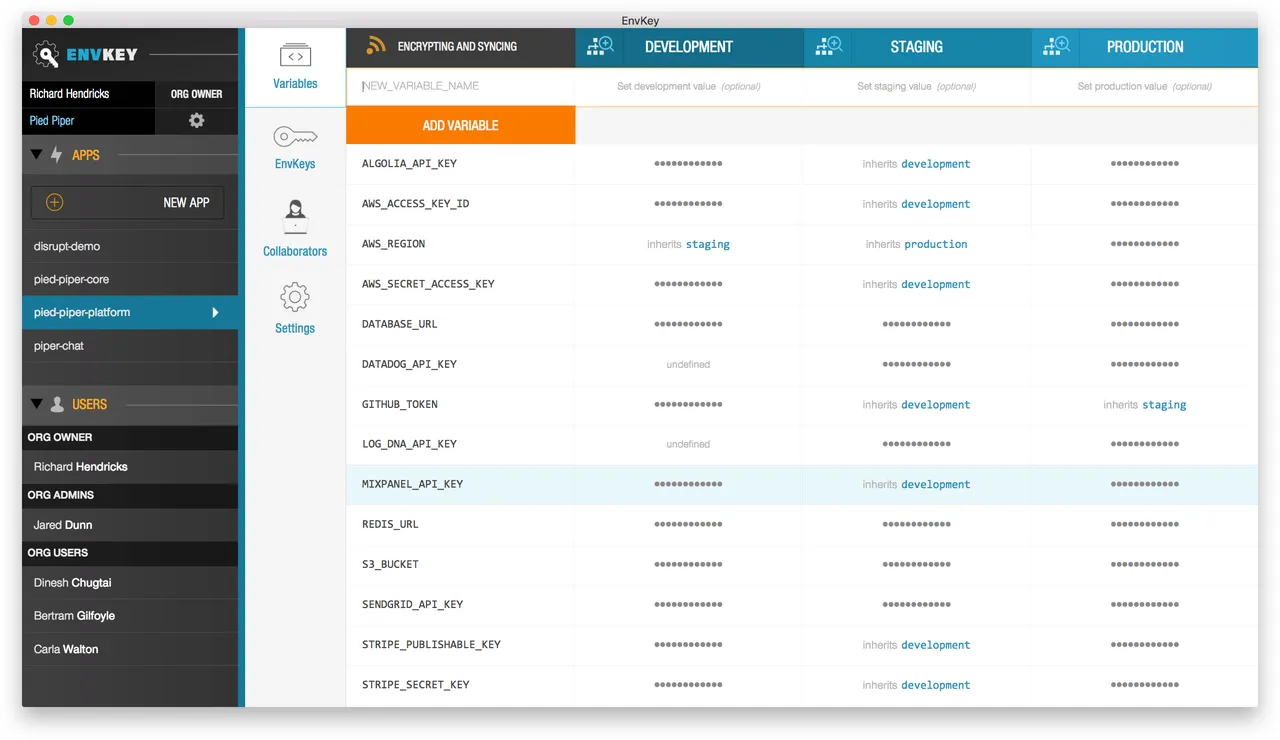Click the ADD VARIABLE button

click(x=461, y=125)
